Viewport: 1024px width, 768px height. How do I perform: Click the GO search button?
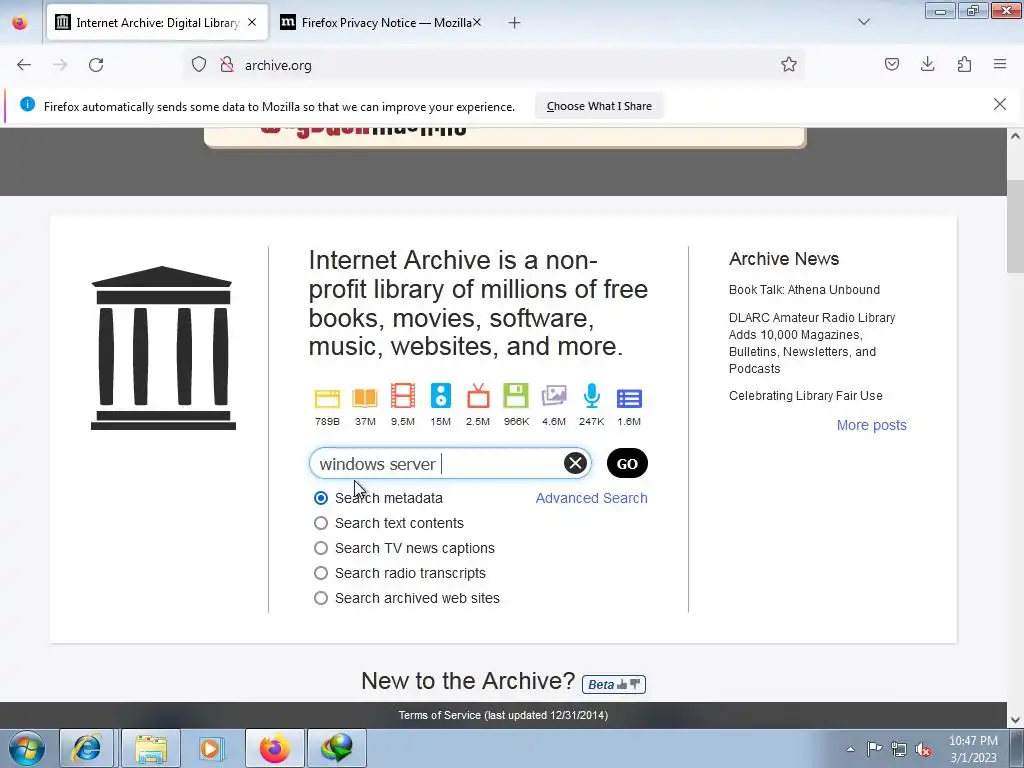[x=627, y=464]
